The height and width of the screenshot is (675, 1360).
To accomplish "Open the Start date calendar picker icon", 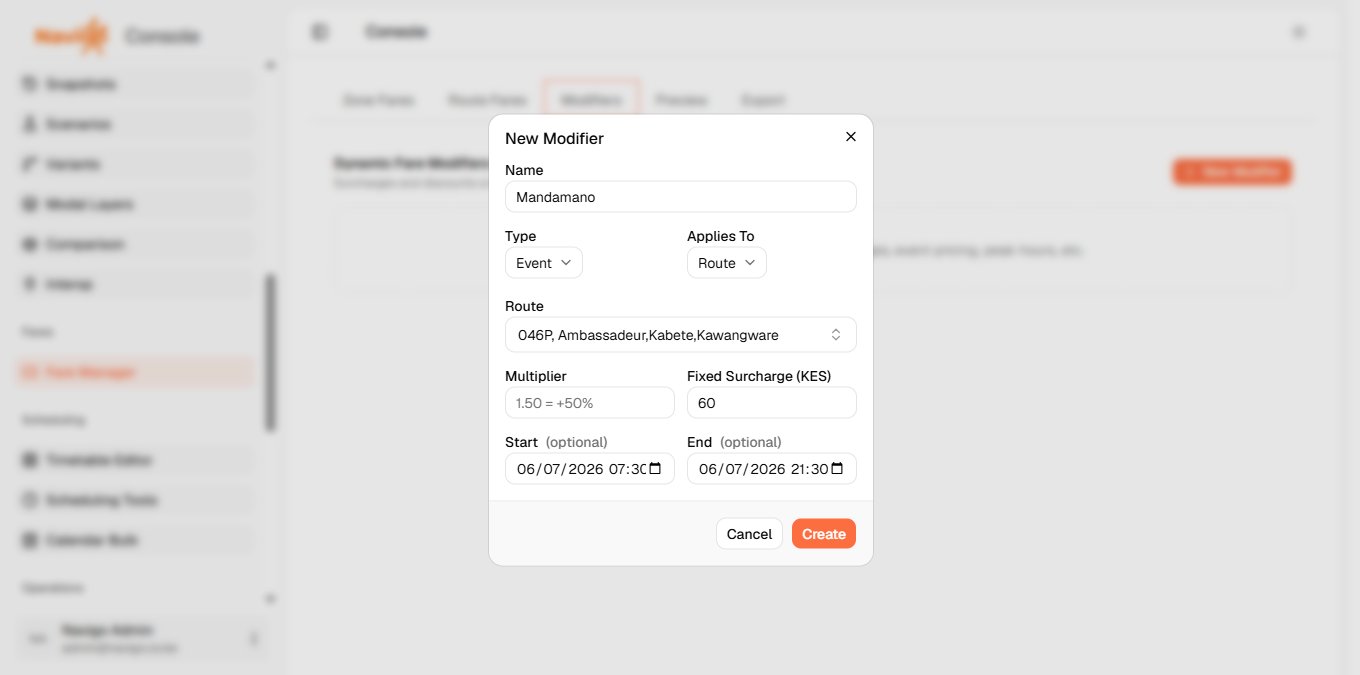I will tap(655, 468).
